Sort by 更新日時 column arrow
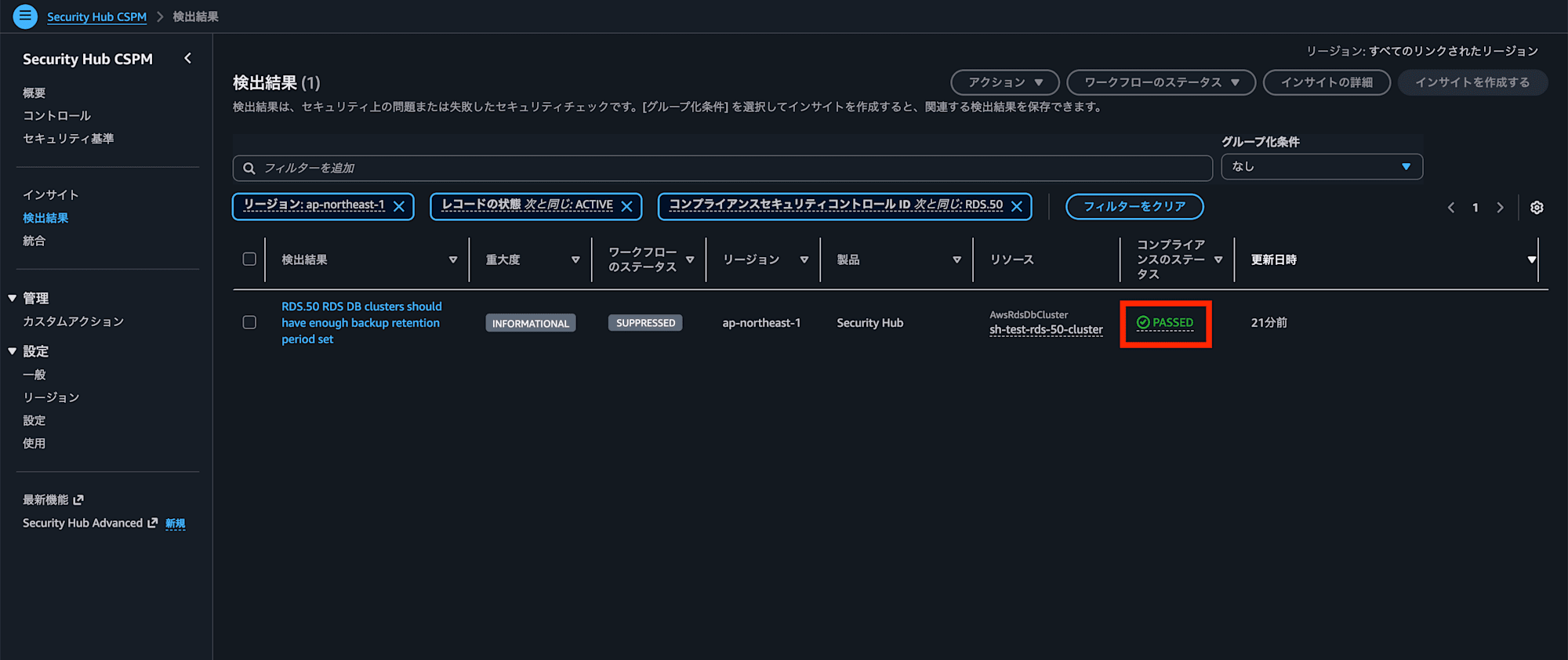 click(1532, 259)
